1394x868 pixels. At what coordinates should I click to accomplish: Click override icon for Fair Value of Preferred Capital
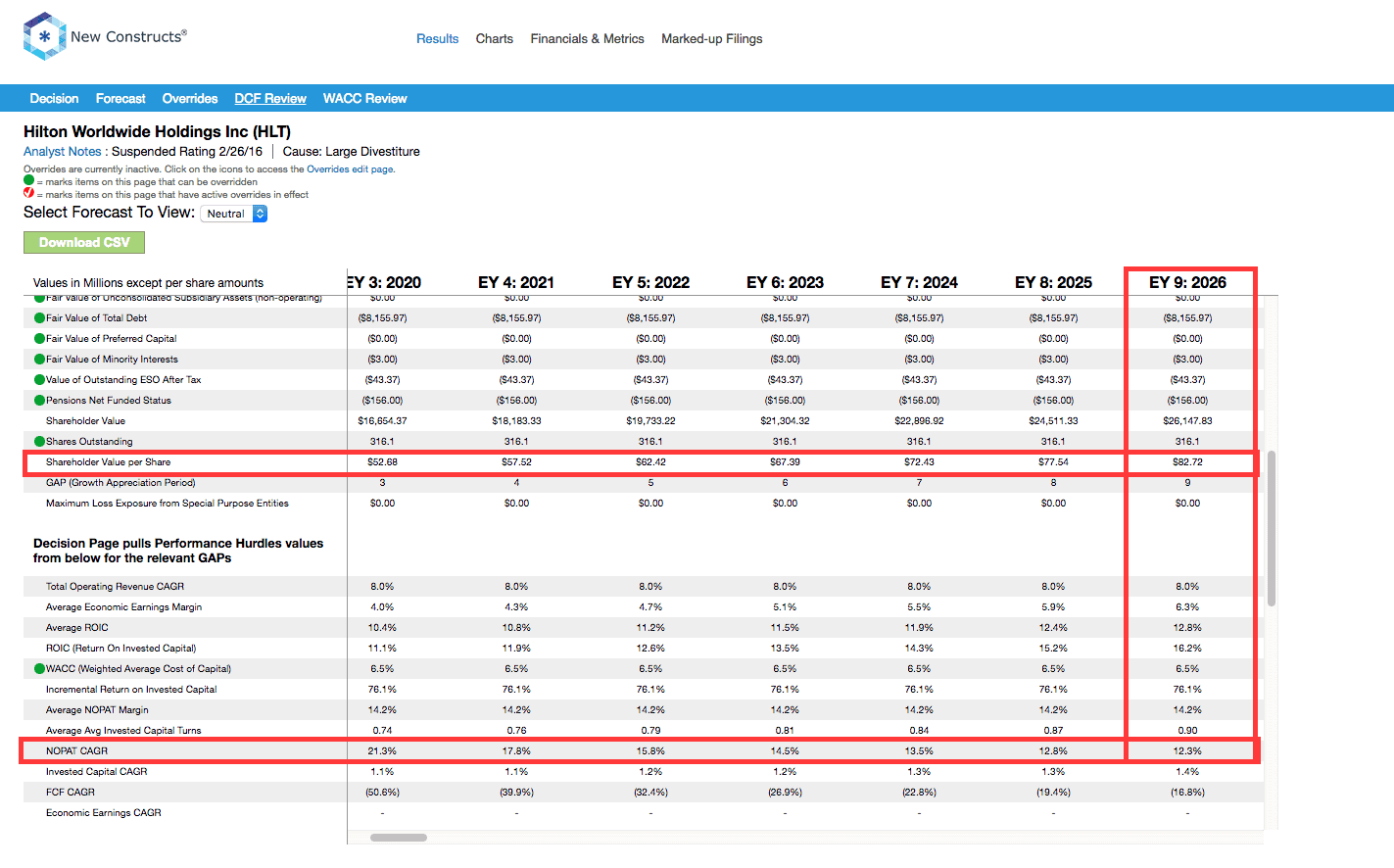pos(39,339)
